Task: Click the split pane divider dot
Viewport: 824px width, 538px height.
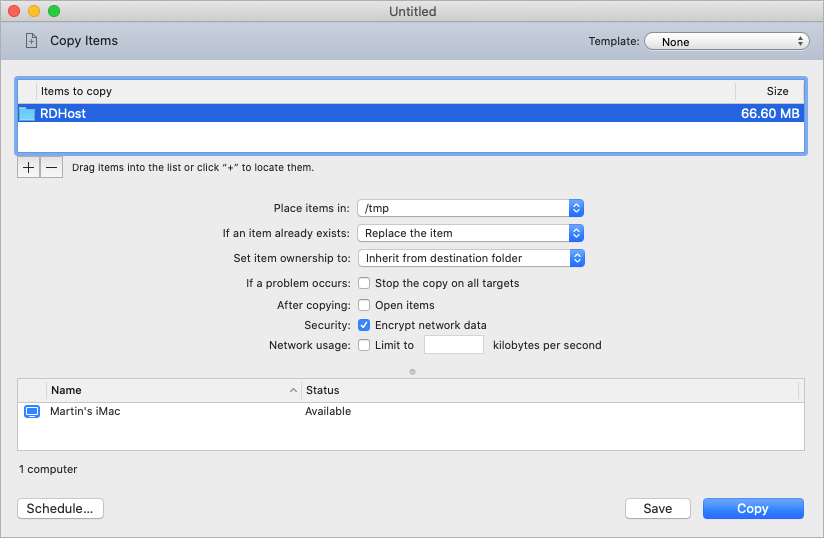Action: (412, 371)
